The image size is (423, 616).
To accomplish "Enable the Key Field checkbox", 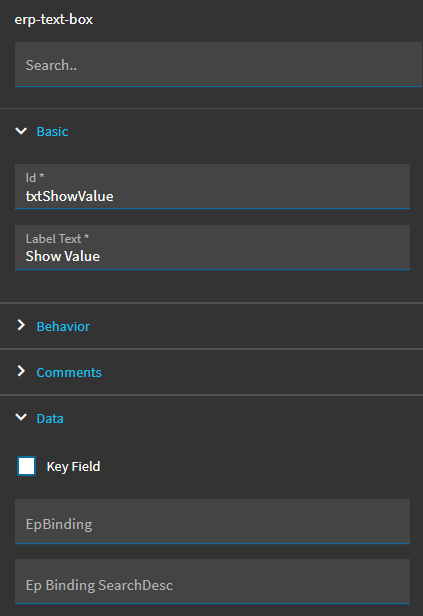I will click(26, 466).
